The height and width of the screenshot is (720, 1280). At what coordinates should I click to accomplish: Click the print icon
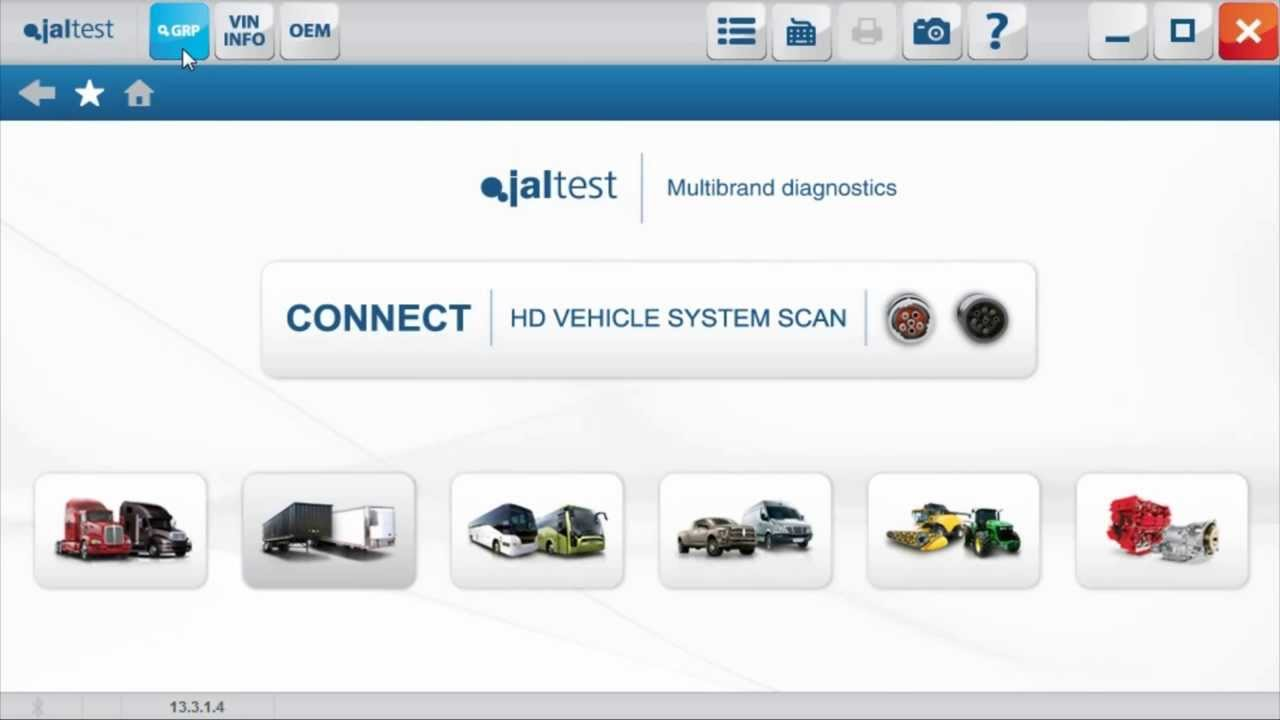[x=866, y=31]
